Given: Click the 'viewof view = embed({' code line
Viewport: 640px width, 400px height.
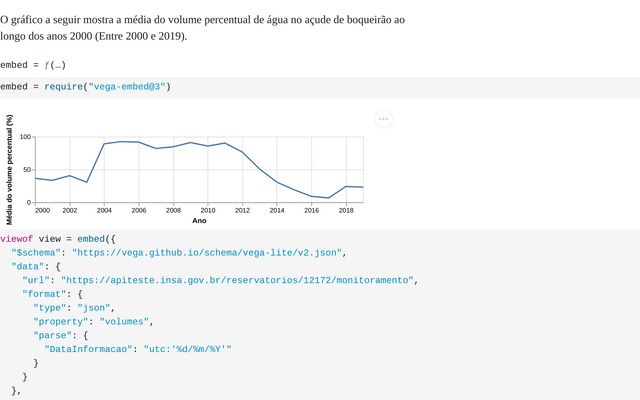Looking at the screenshot, I should 58,240.
